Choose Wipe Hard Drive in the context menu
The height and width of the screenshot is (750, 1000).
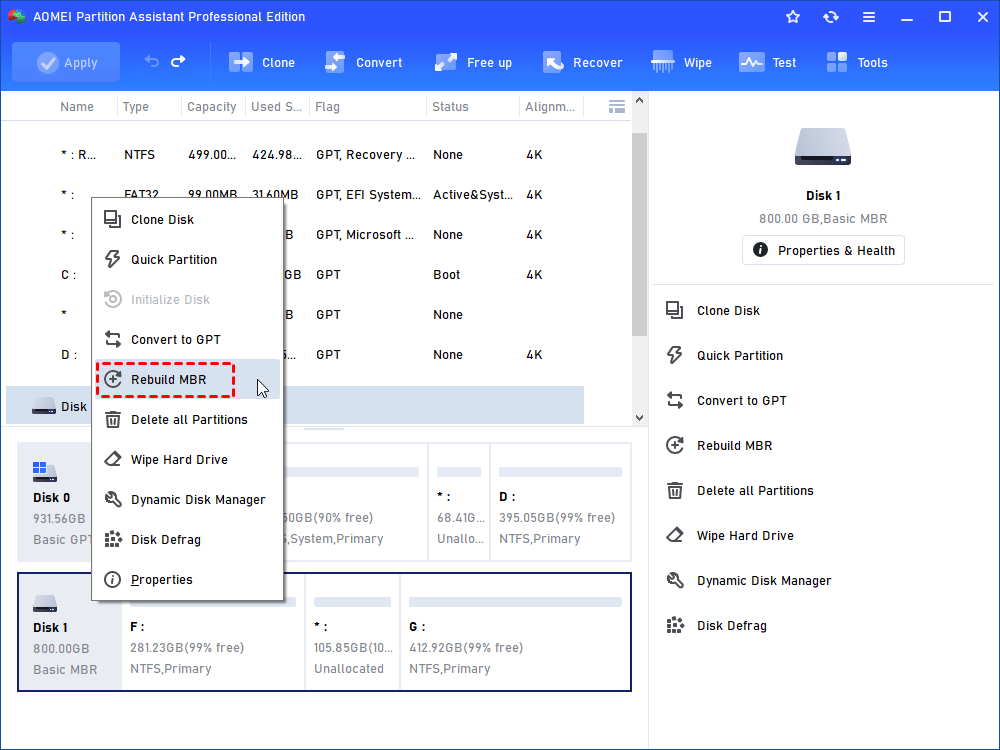(188, 459)
